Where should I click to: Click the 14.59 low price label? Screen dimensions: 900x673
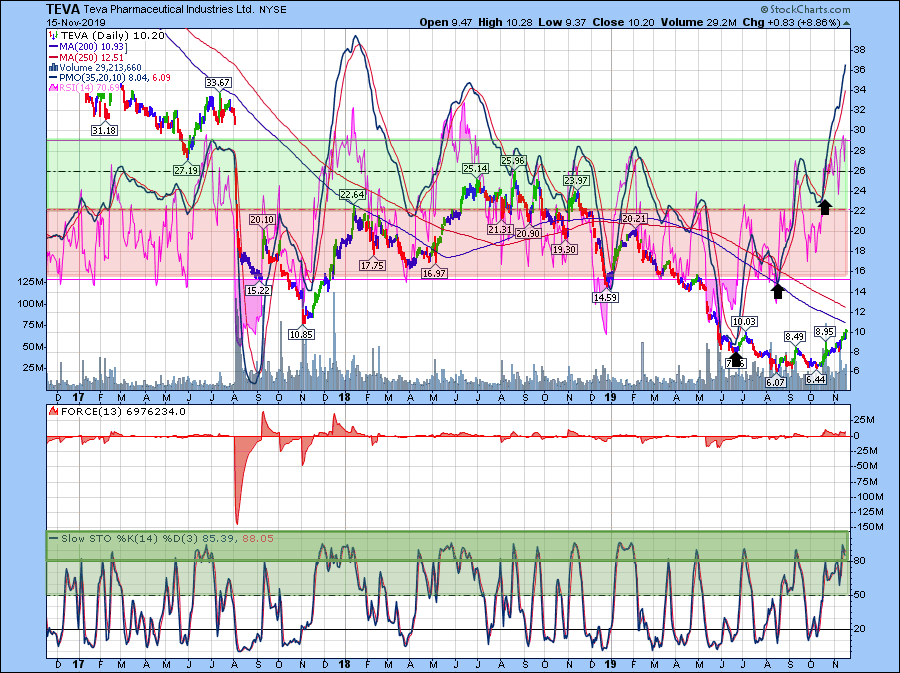pos(605,298)
